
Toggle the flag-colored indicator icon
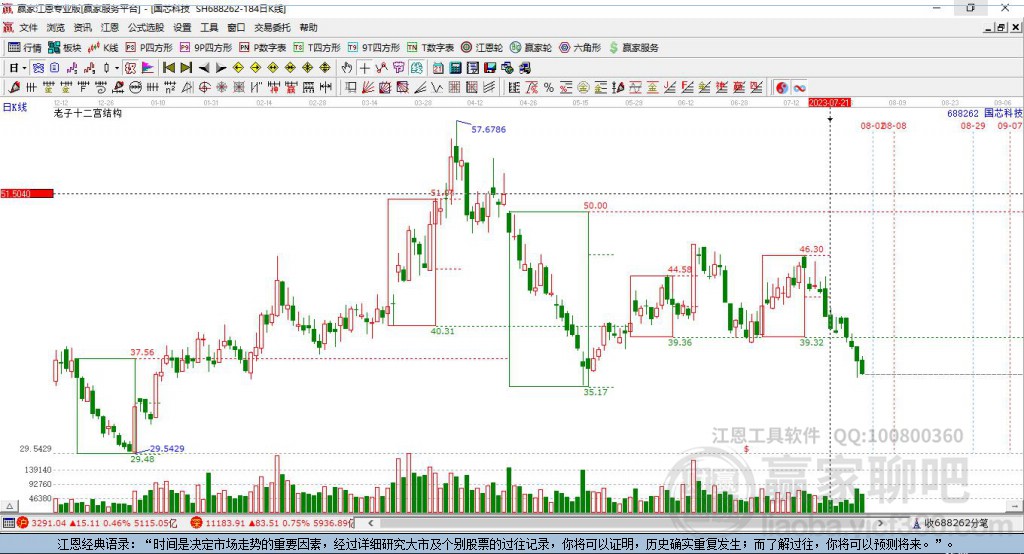tap(148, 68)
